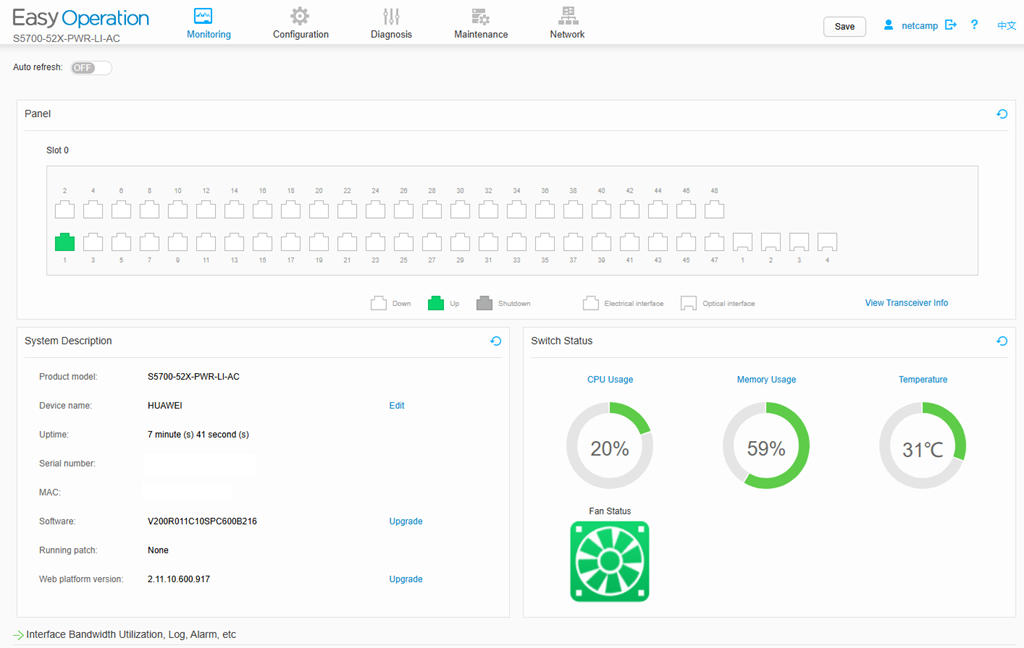The height and width of the screenshot is (648, 1024).
Task: Open the Maintenance menu
Action: coord(480,22)
